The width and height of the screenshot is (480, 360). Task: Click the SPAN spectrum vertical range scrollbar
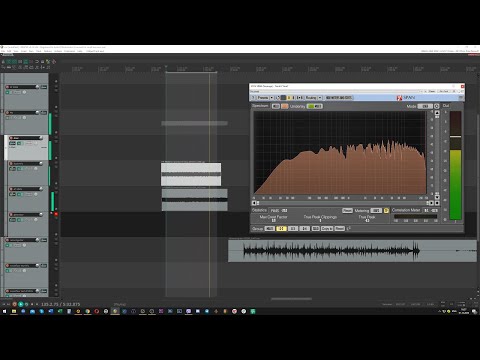[x=437, y=154]
